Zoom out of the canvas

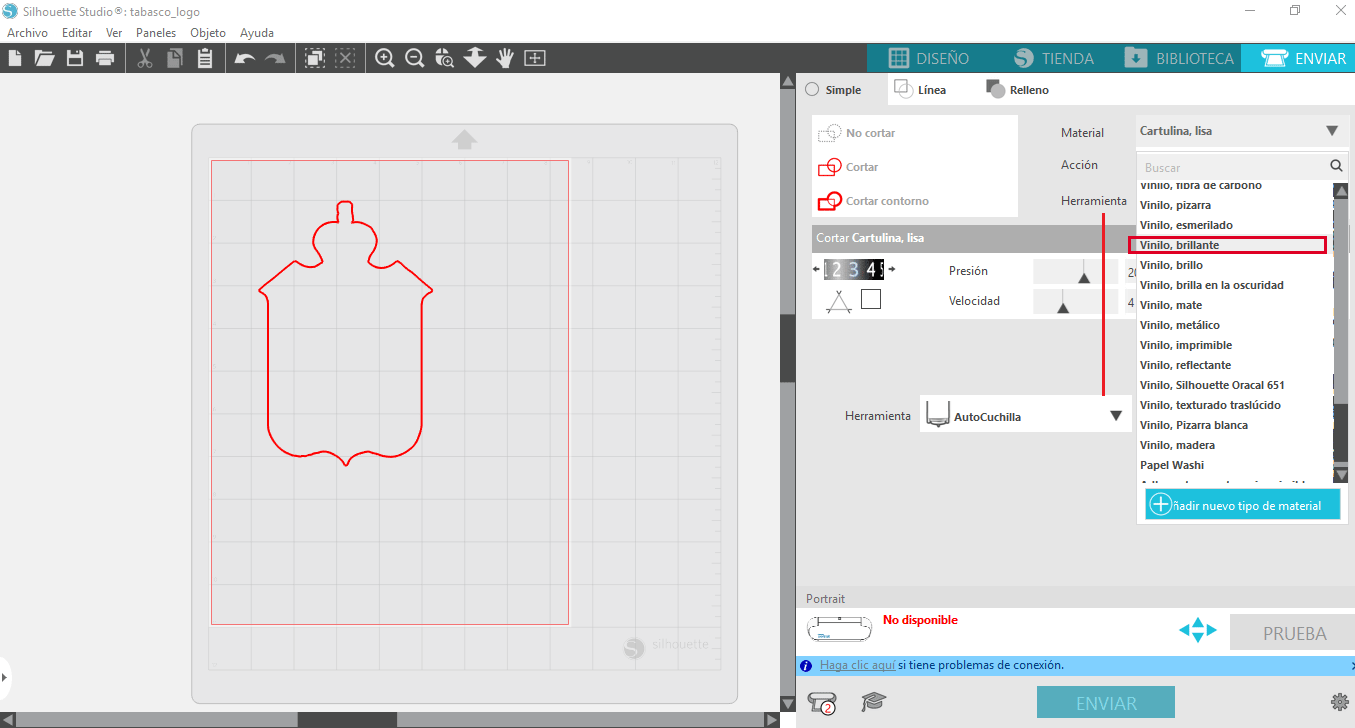414,58
